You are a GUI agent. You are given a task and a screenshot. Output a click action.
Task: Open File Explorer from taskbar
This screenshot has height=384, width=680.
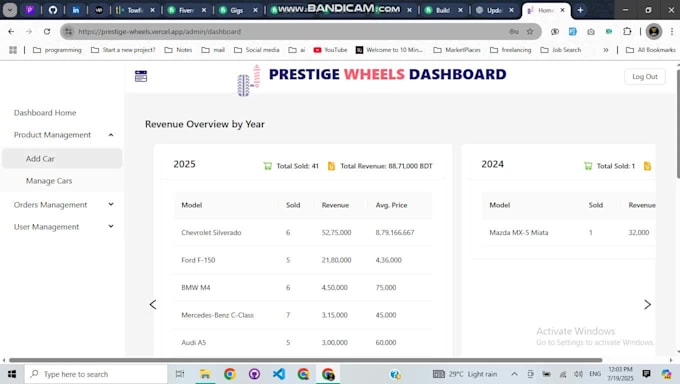[205, 374]
